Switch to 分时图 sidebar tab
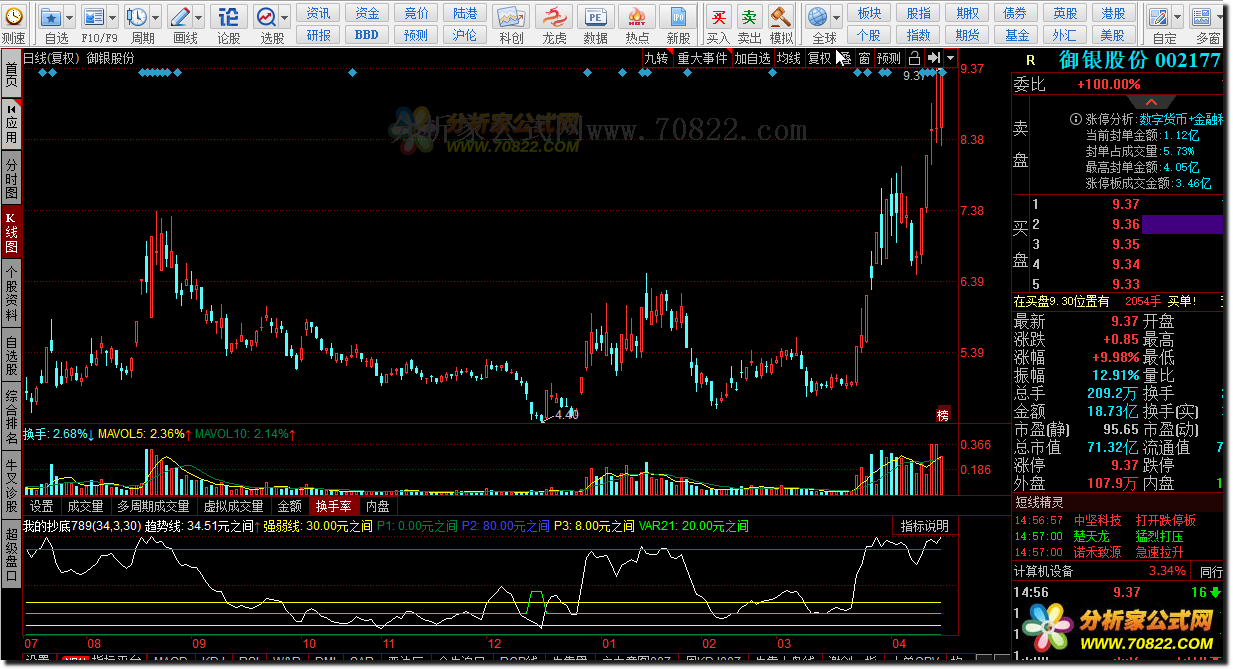This screenshot has width=1233, height=669. click(11, 178)
